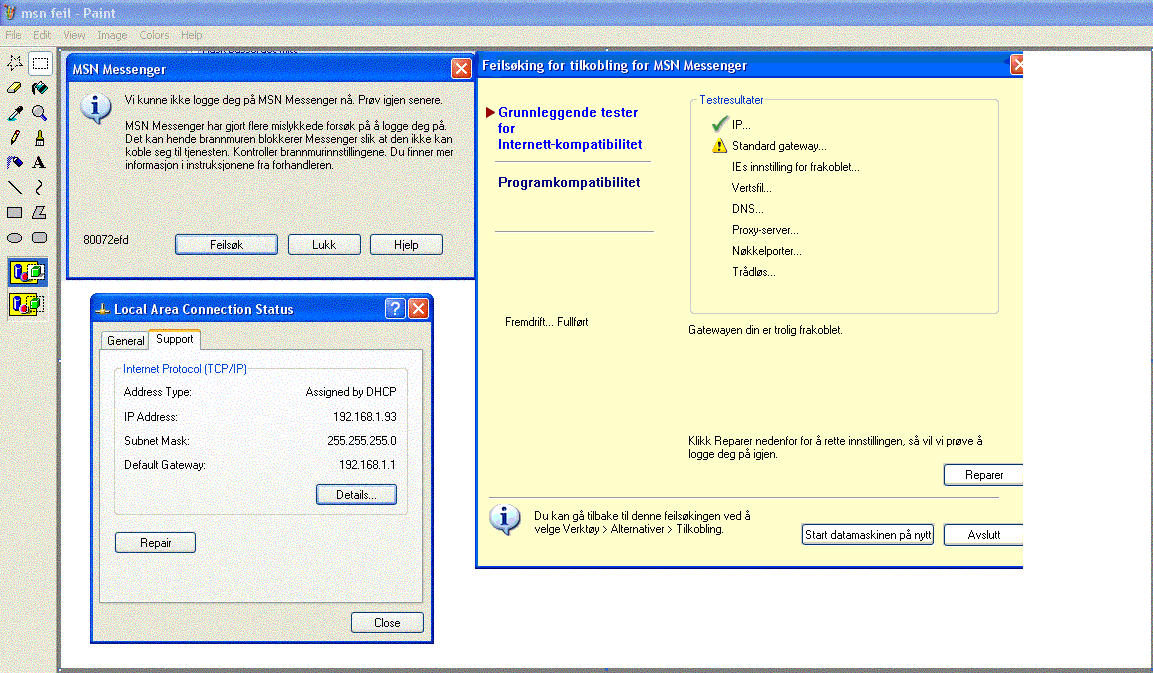Image resolution: width=1153 pixels, height=673 pixels.
Task: Pick the Curve tool
Action: click(40, 188)
